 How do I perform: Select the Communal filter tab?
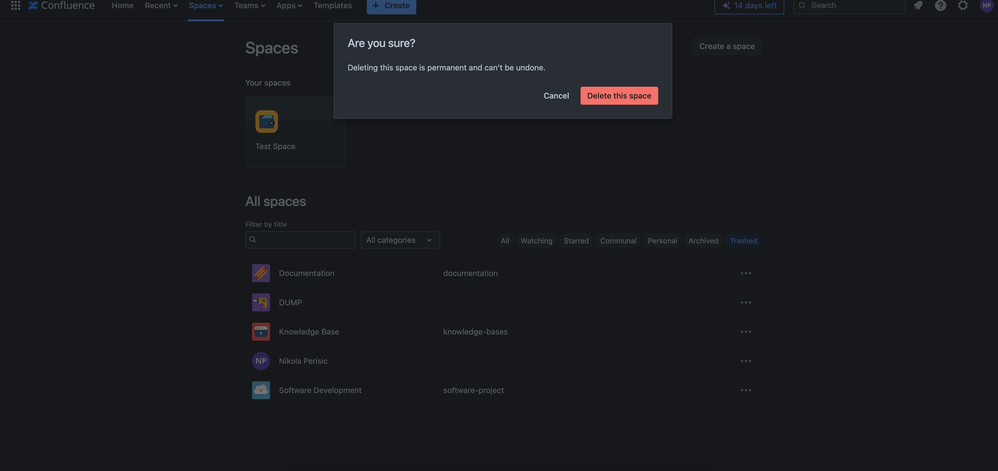(x=618, y=241)
